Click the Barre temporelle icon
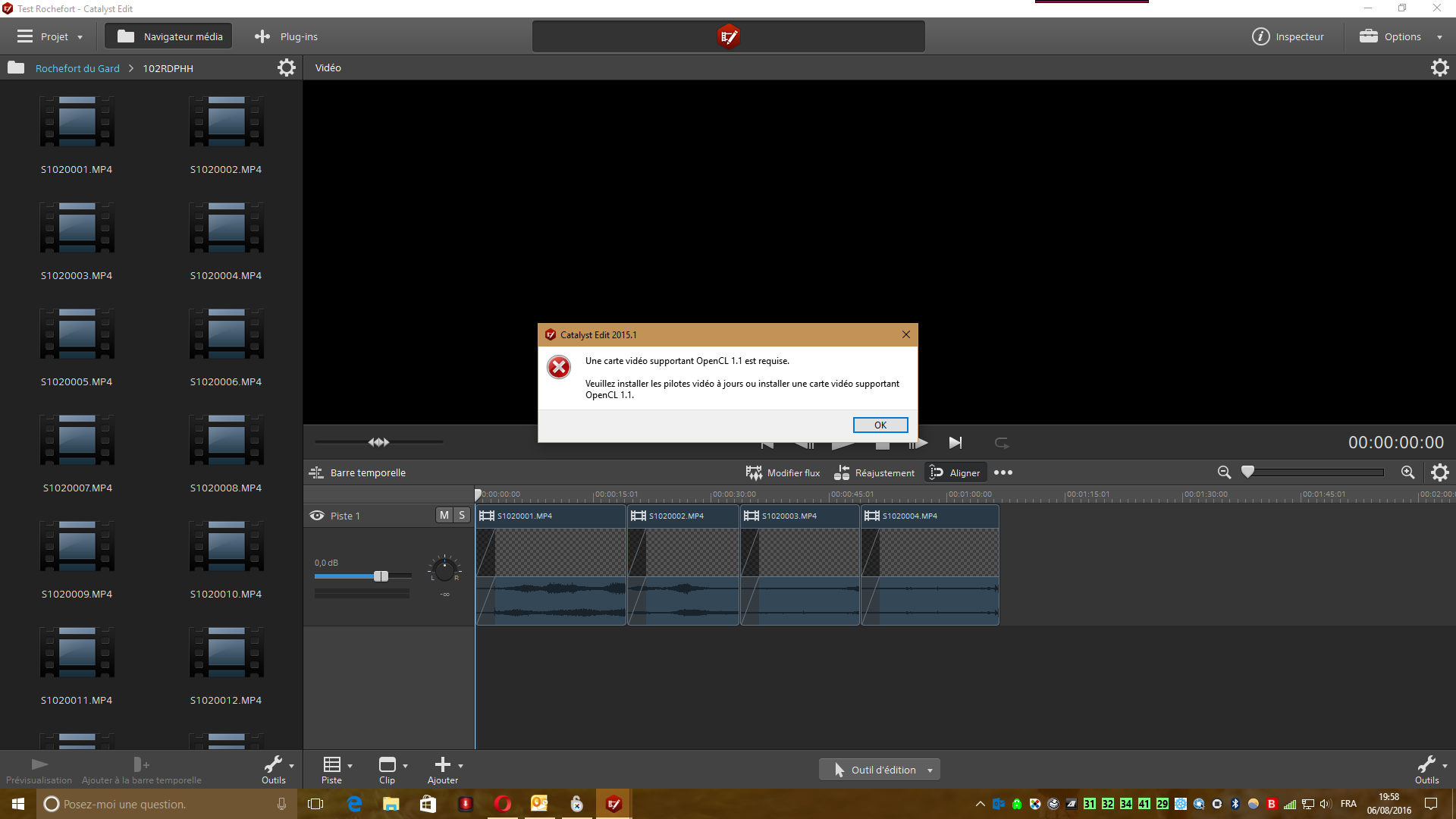This screenshot has height=819, width=1456. [x=316, y=472]
